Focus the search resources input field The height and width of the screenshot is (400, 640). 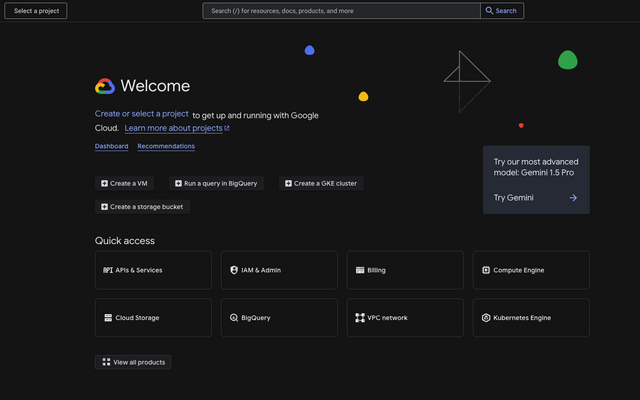click(x=341, y=11)
